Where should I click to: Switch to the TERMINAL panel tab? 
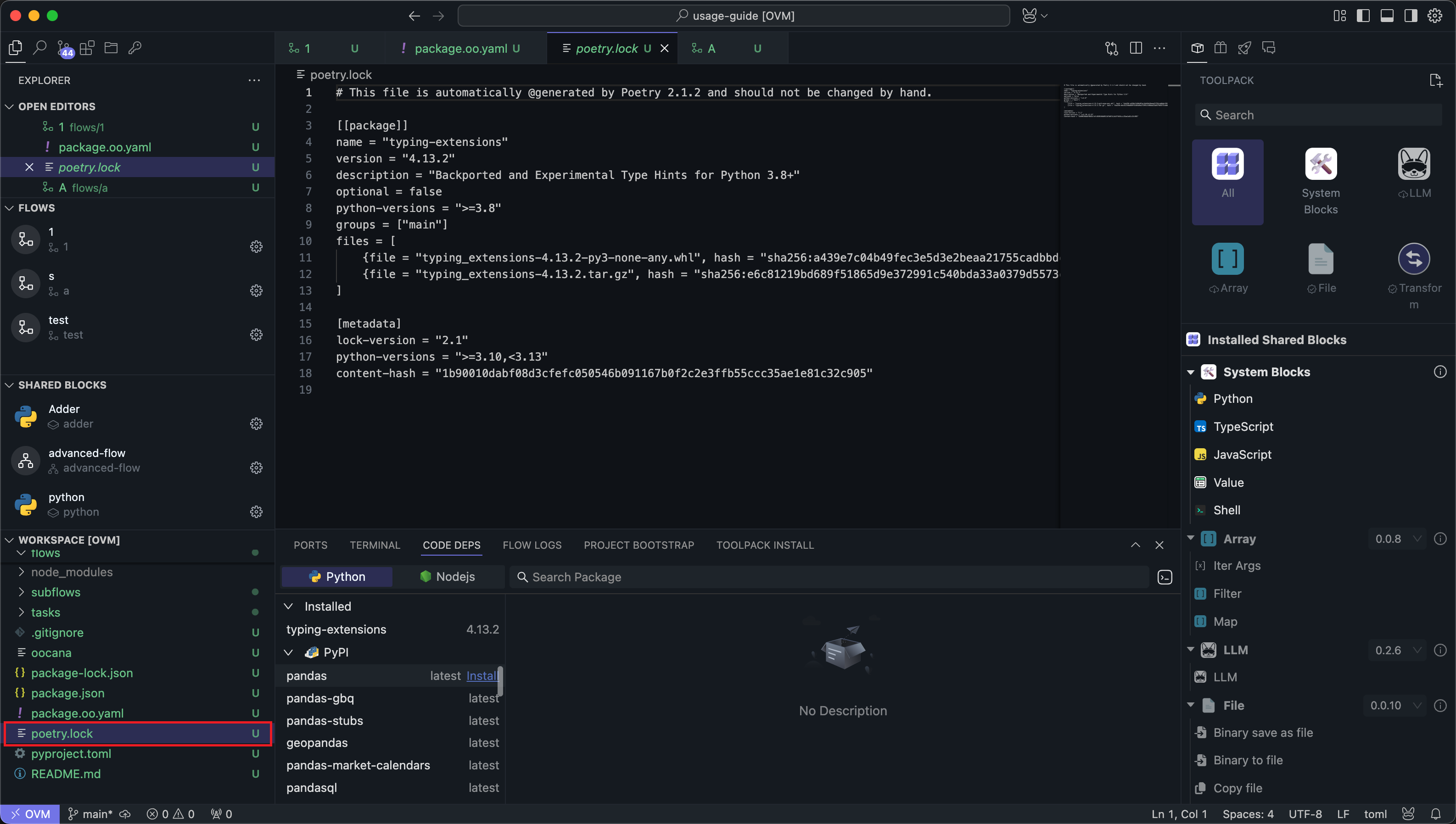click(374, 545)
